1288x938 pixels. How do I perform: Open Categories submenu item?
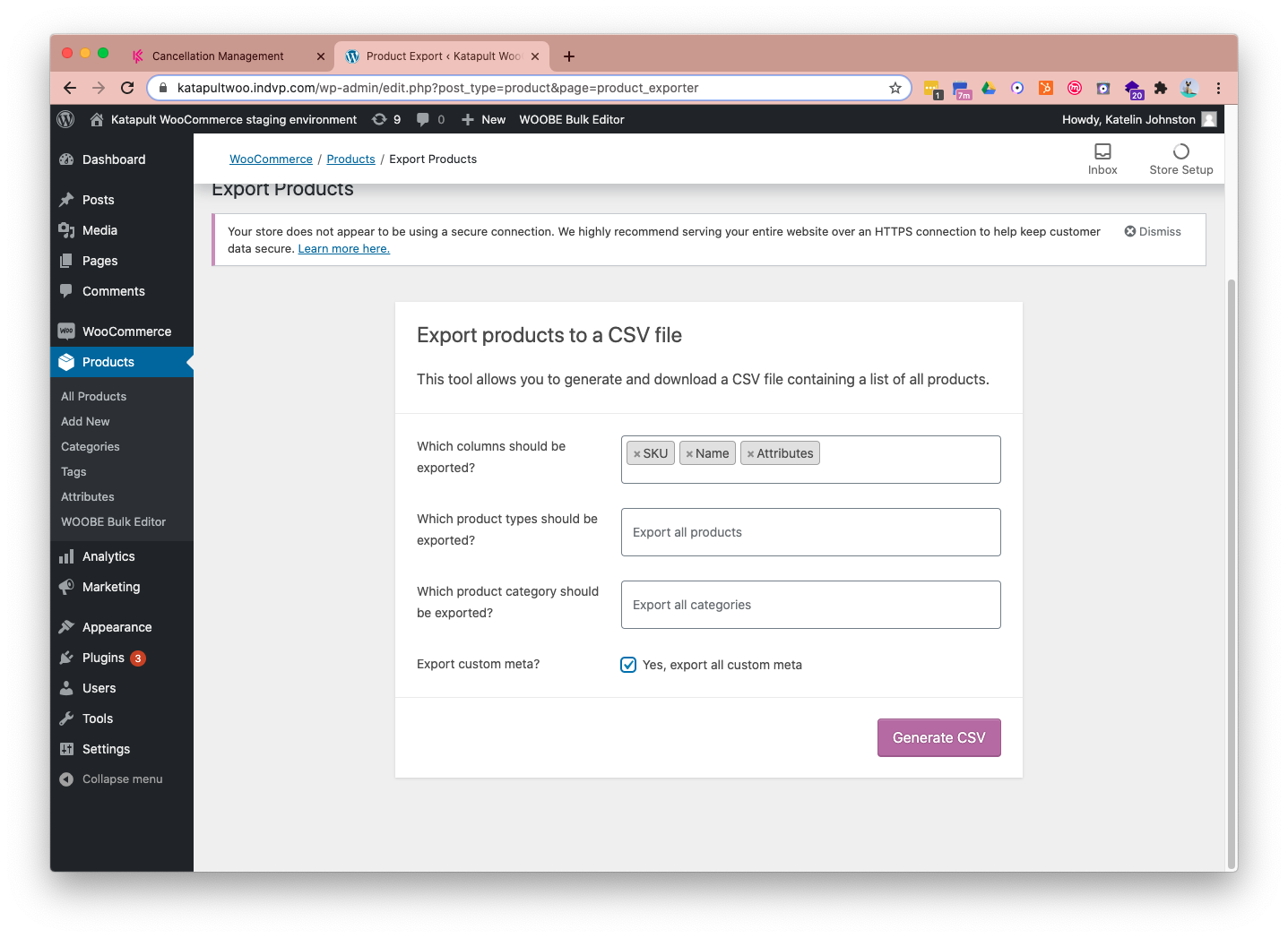pos(90,446)
